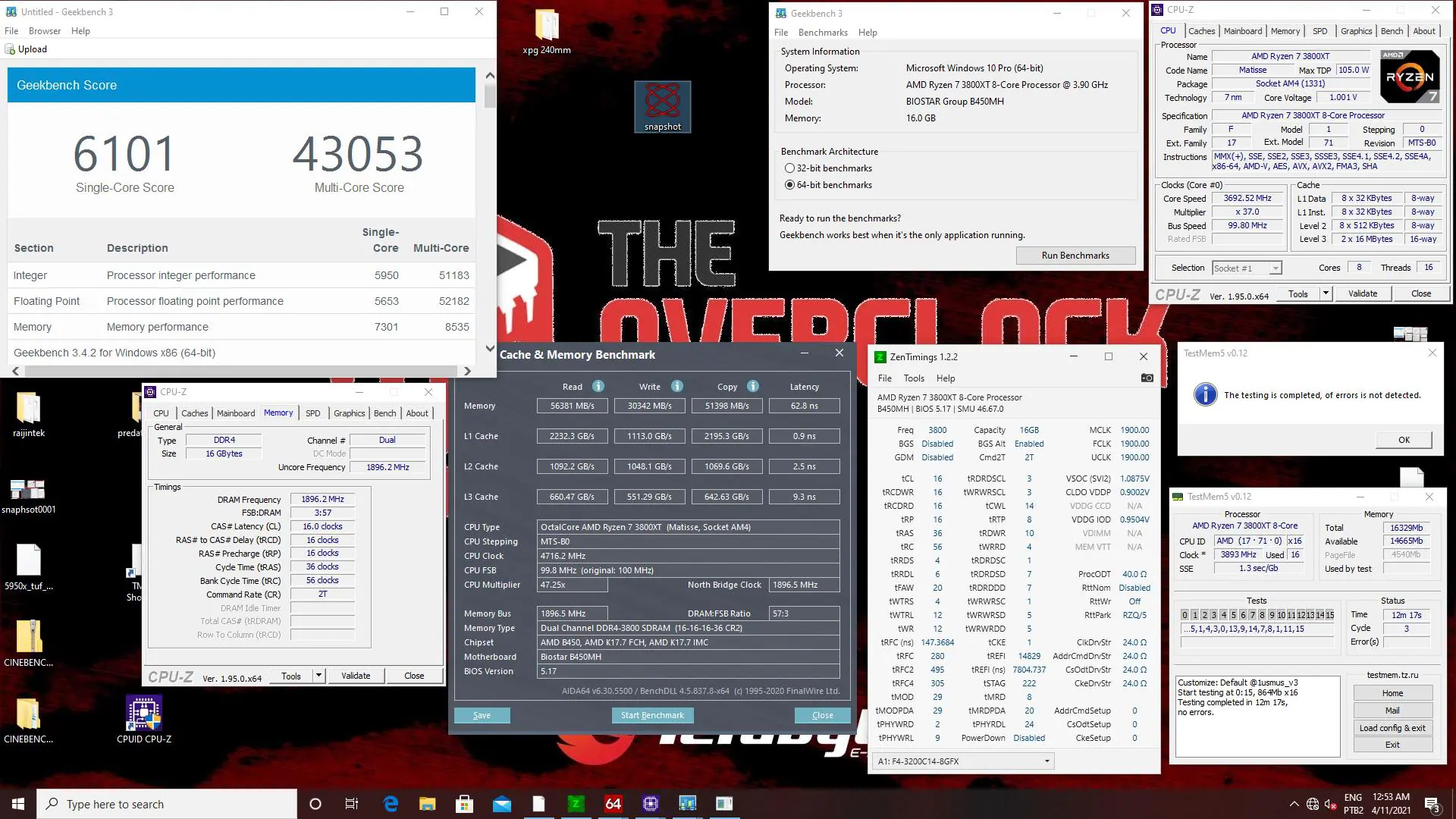Click the Run Benchmarks button
This screenshot has height=819, width=1456.
pyautogui.click(x=1075, y=256)
